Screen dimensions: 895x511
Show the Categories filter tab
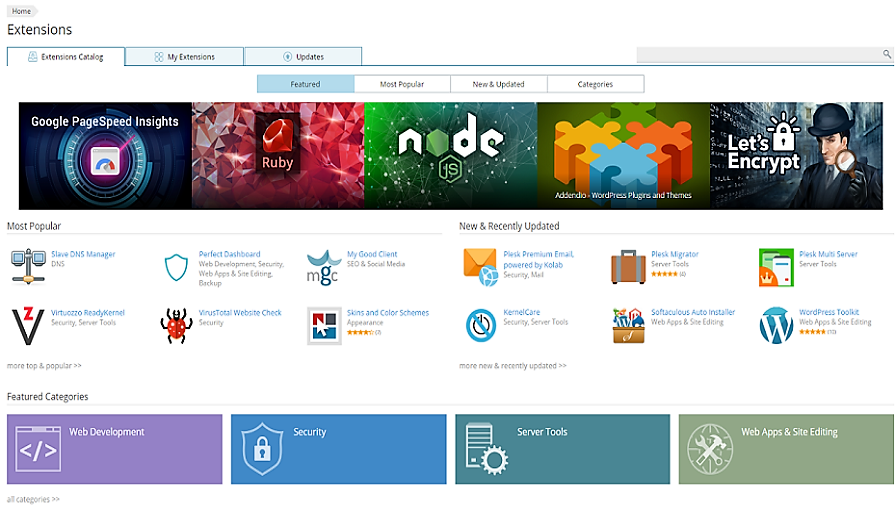pos(595,84)
